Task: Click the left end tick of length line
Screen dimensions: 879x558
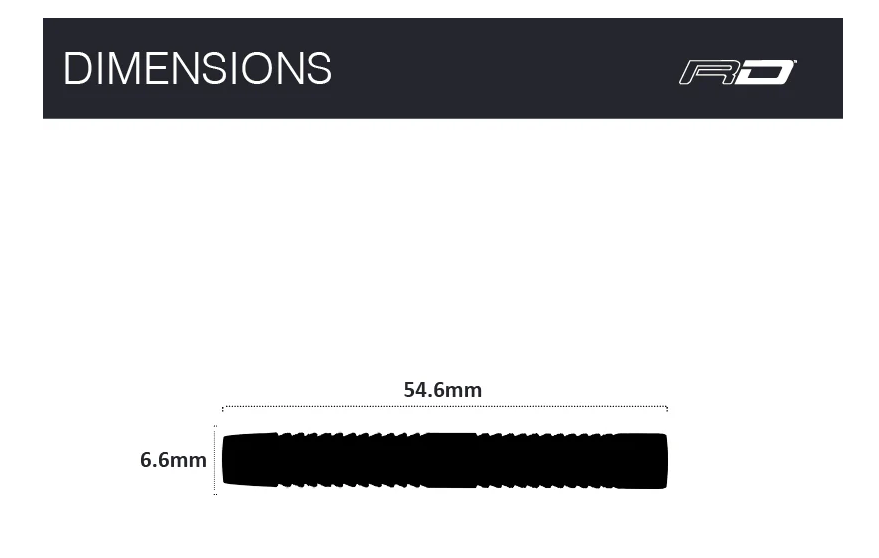Action: pyautogui.click(x=223, y=409)
